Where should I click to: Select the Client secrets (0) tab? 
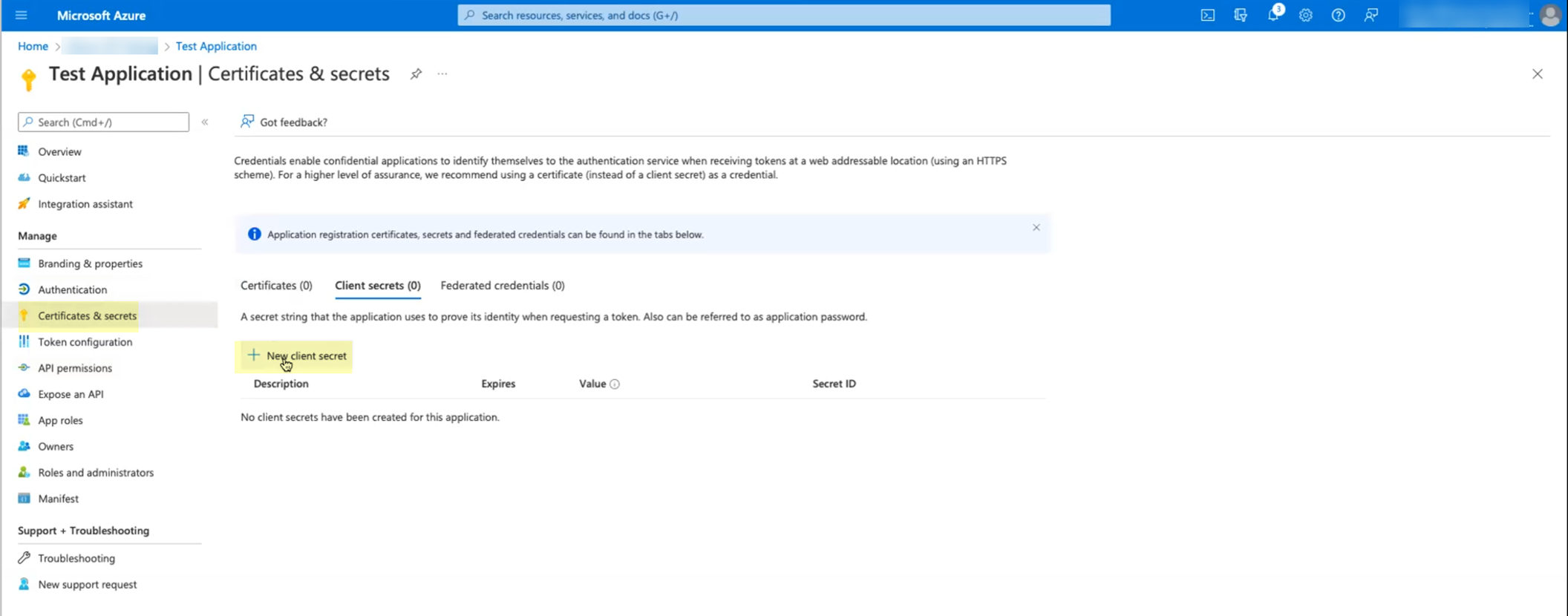377,286
